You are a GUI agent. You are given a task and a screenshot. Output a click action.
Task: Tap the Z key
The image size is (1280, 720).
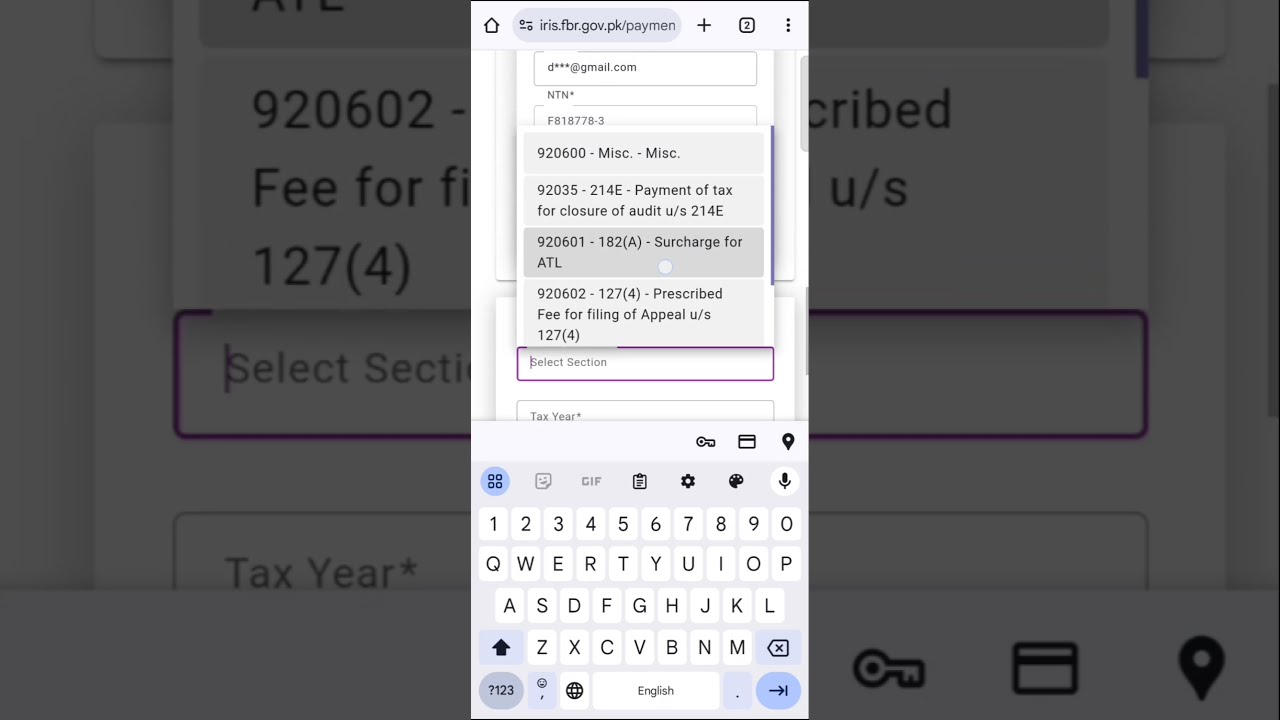[x=542, y=648]
